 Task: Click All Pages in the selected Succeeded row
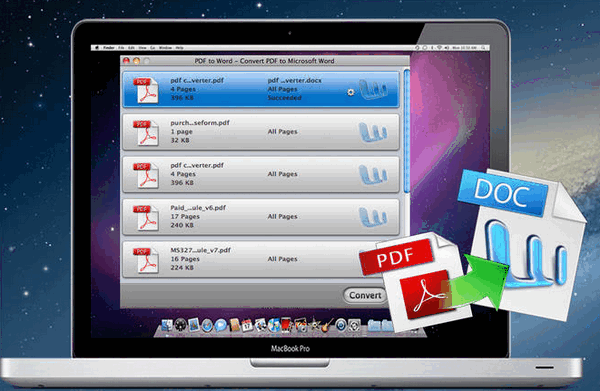coord(282,89)
